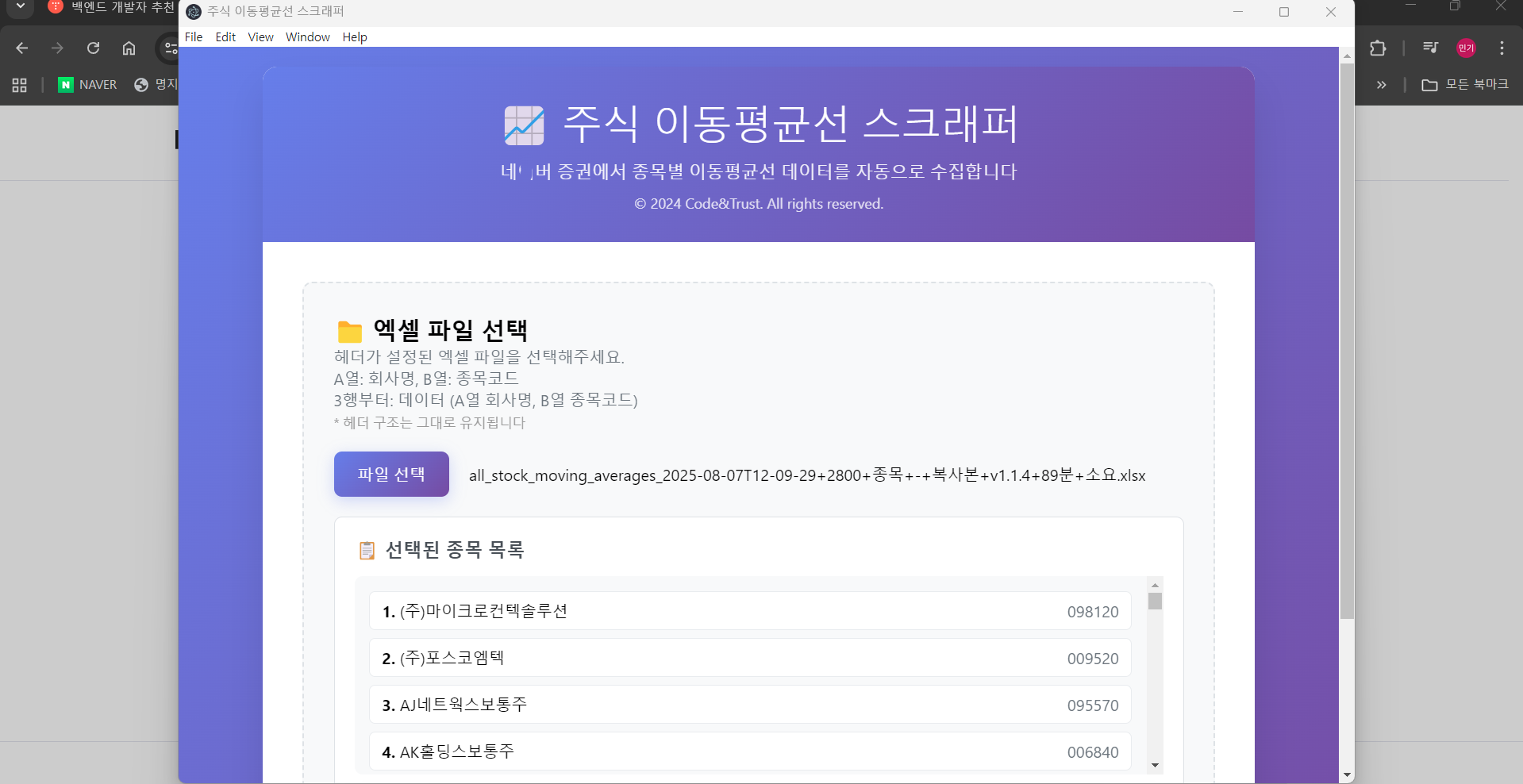Click the browser apps grid icon
The image size is (1523, 784).
point(20,85)
